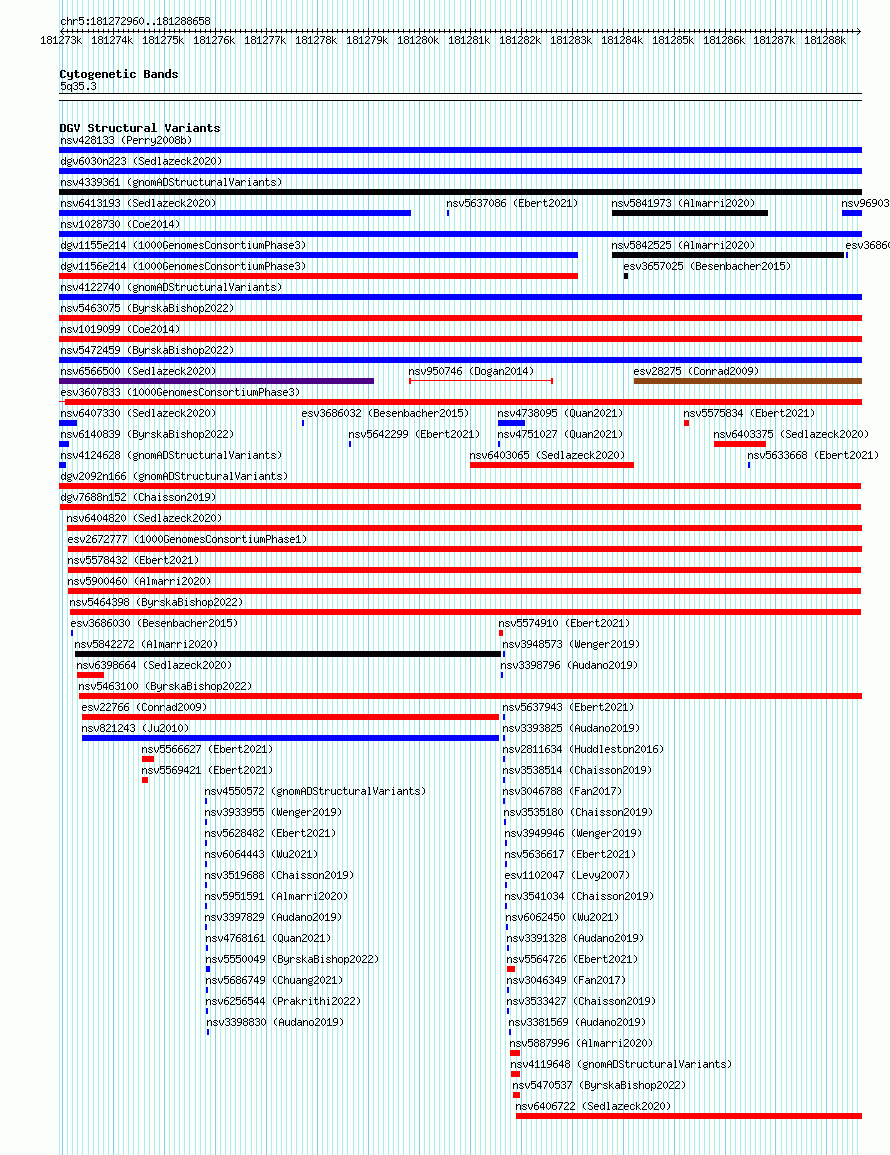Select the esv3686030 (Besenbacher2015) label
Screen dimensions: 890x1155
click(x=154, y=623)
